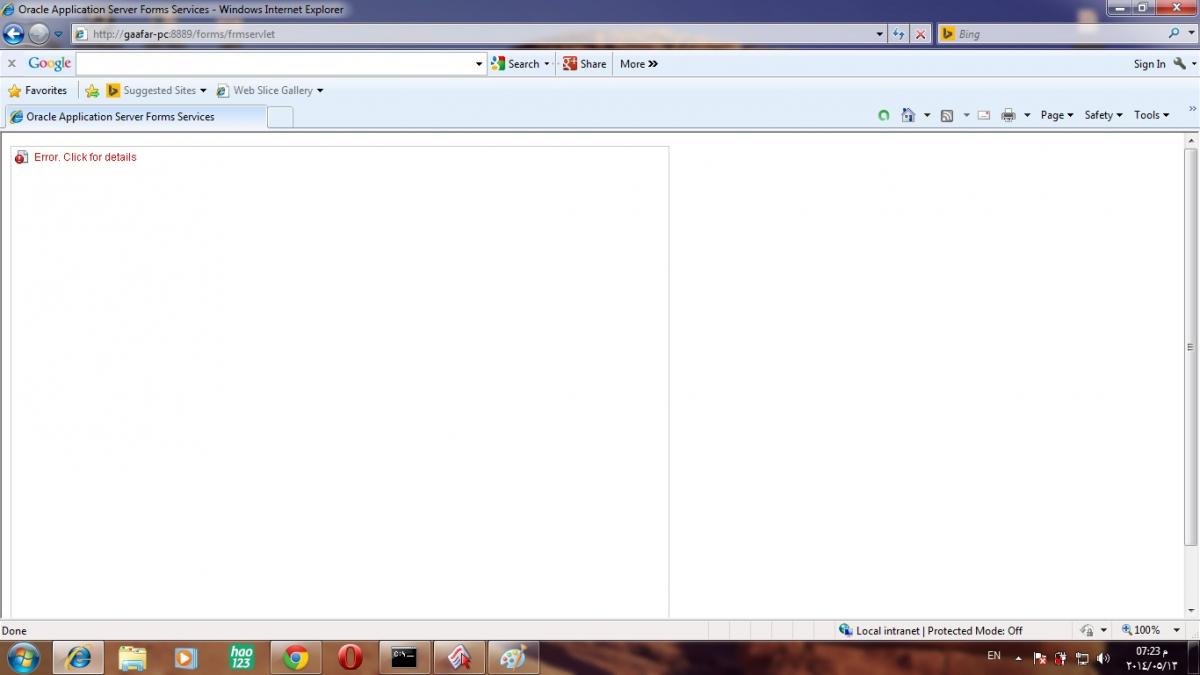Click the Add to Favorites Bar star icon
Screen dimensions: 1200x675
pos(92,90)
